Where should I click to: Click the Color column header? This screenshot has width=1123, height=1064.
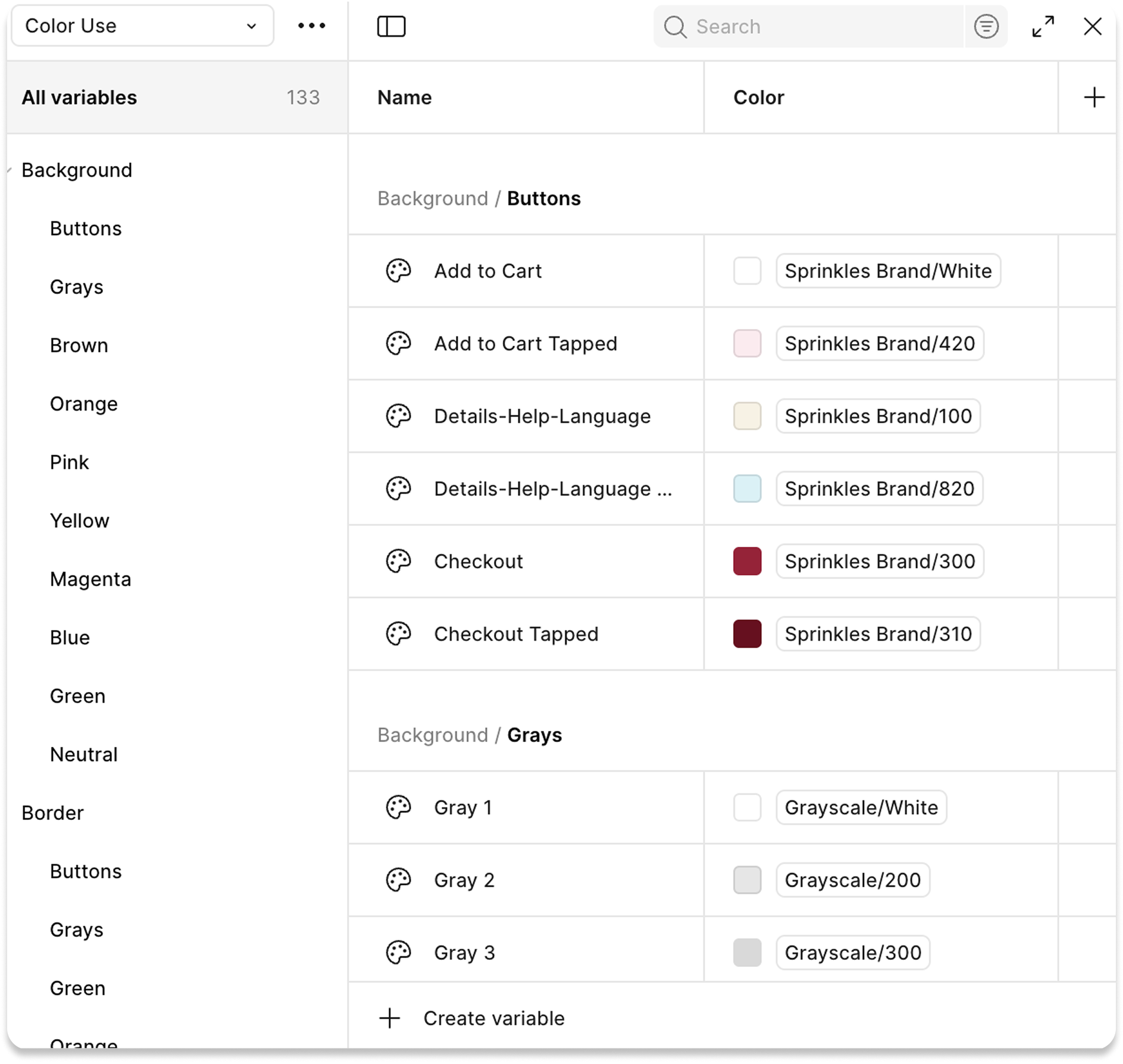pos(759,97)
